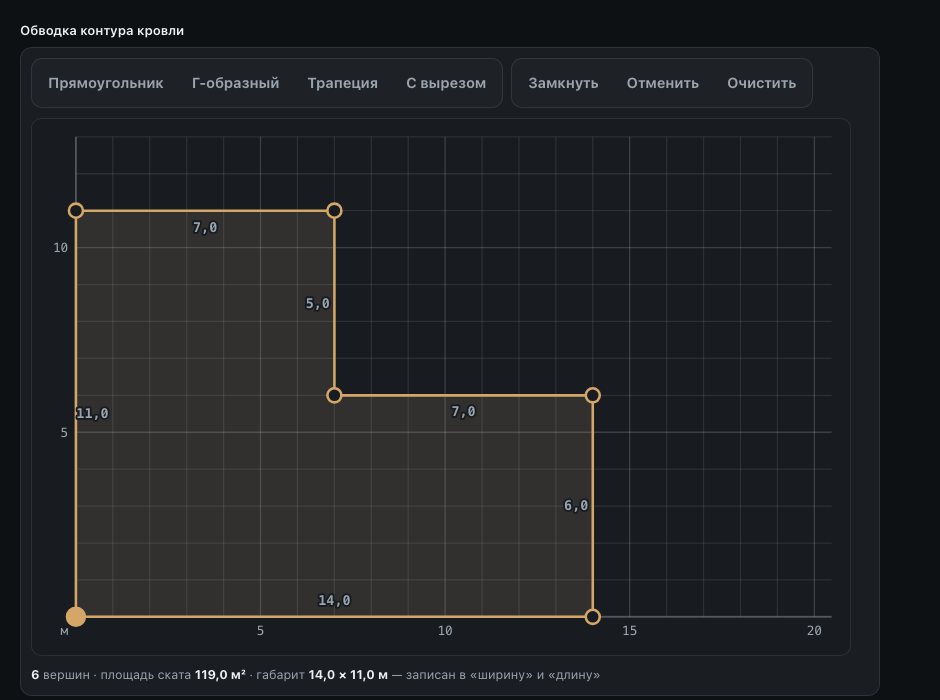
Task: Select the vertex above the 6,0 edge
Action: coord(592,395)
